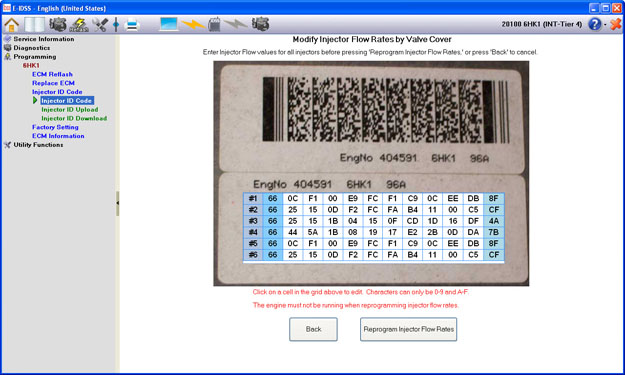Click the printer icon

[x=132, y=25]
